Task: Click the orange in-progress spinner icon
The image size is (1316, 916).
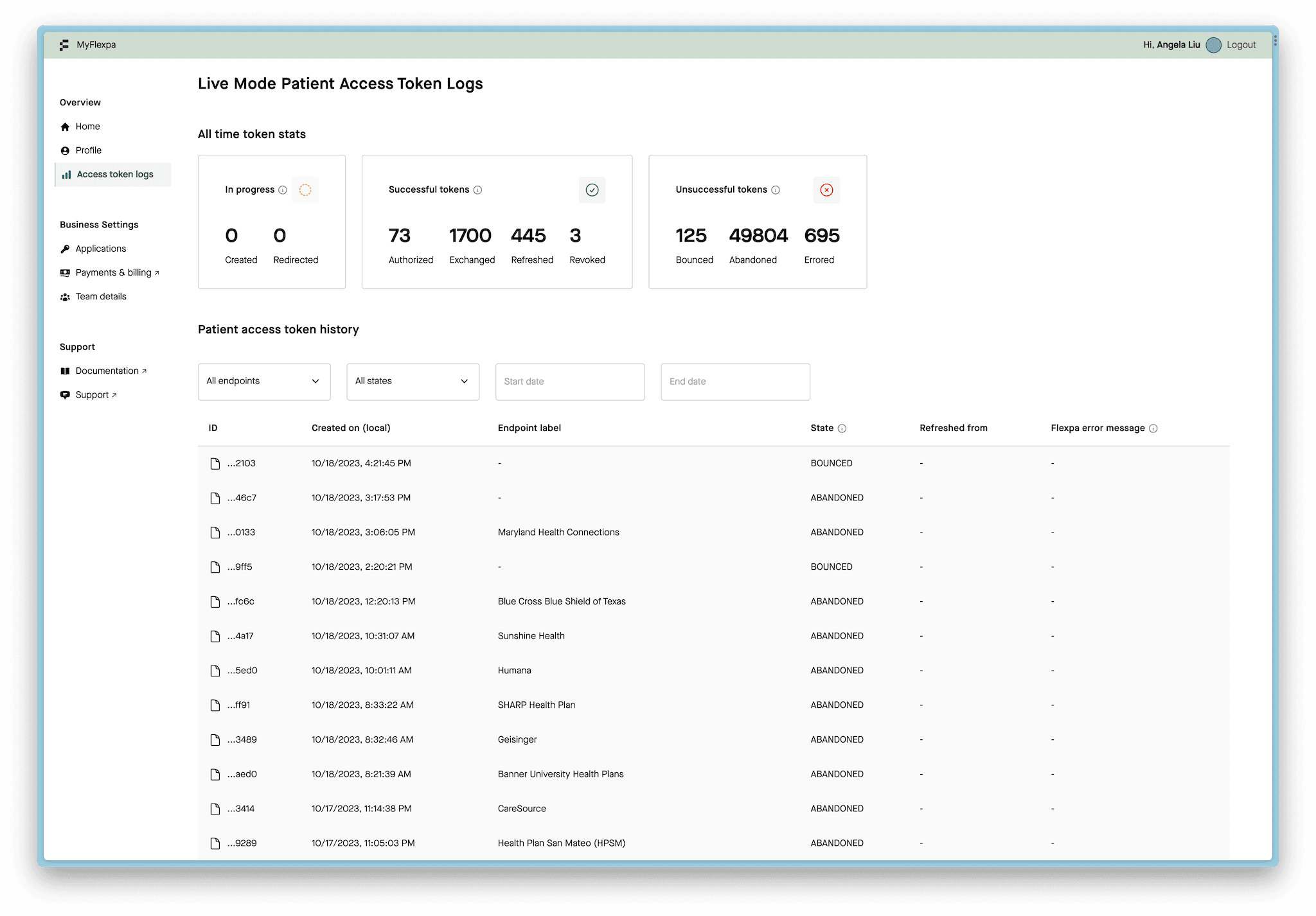Action: point(305,189)
